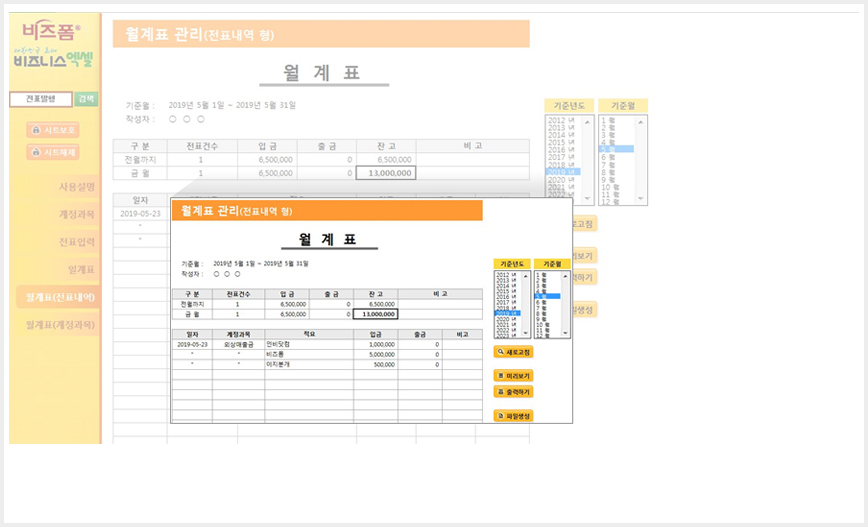This screenshot has width=868, height=527.
Task: Select 2016 년 in background 기준년도 list
Action: coord(561,150)
